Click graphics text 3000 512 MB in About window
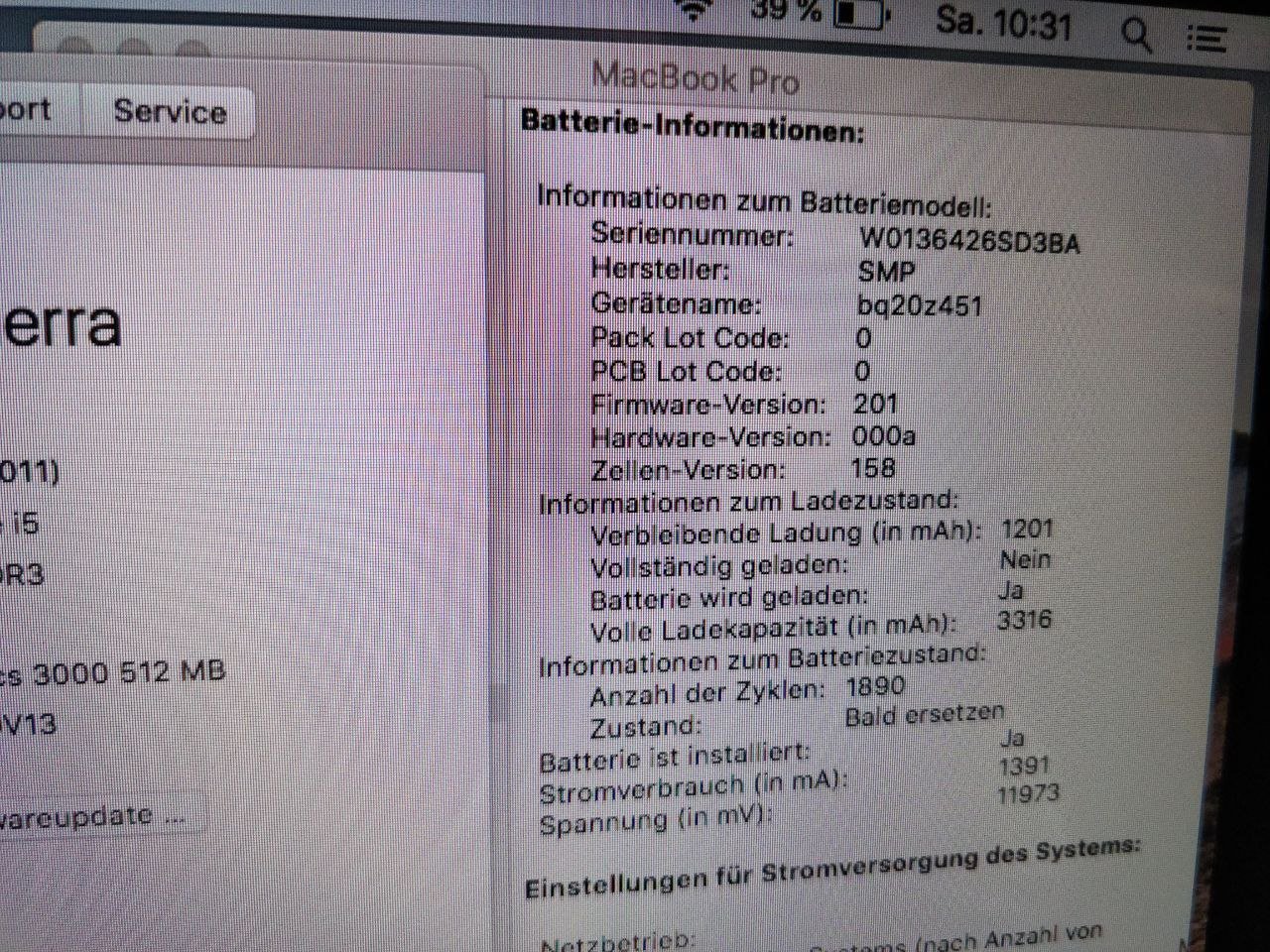 [x=129, y=673]
